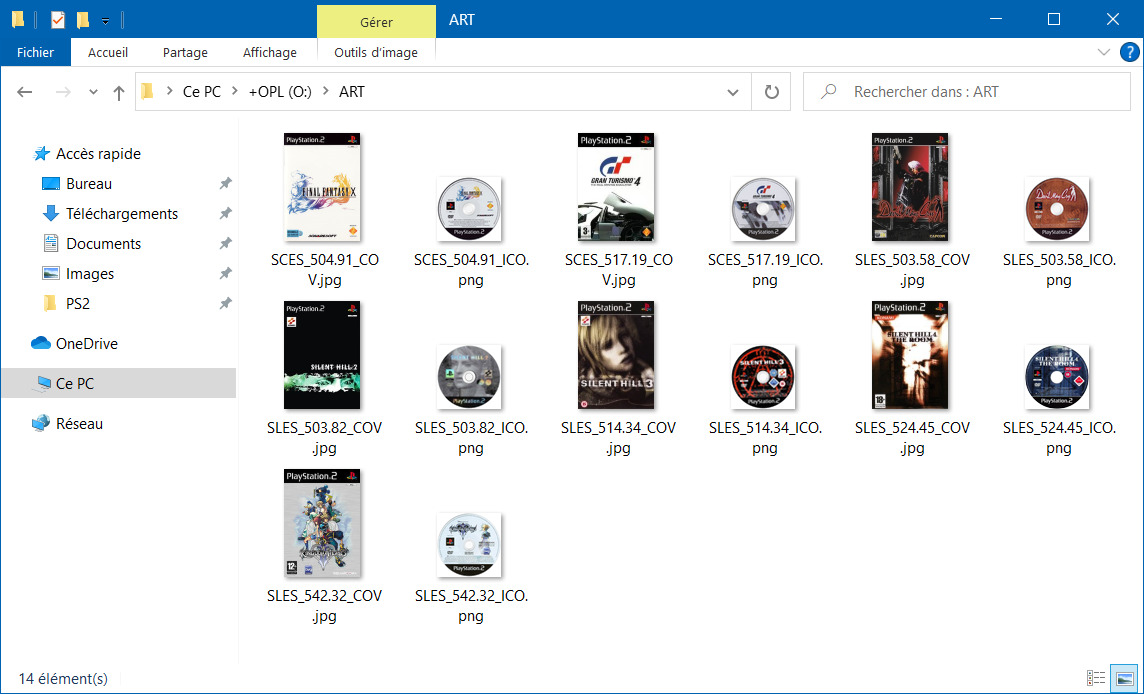Select Accès rapide in navigation pane

tap(88, 154)
